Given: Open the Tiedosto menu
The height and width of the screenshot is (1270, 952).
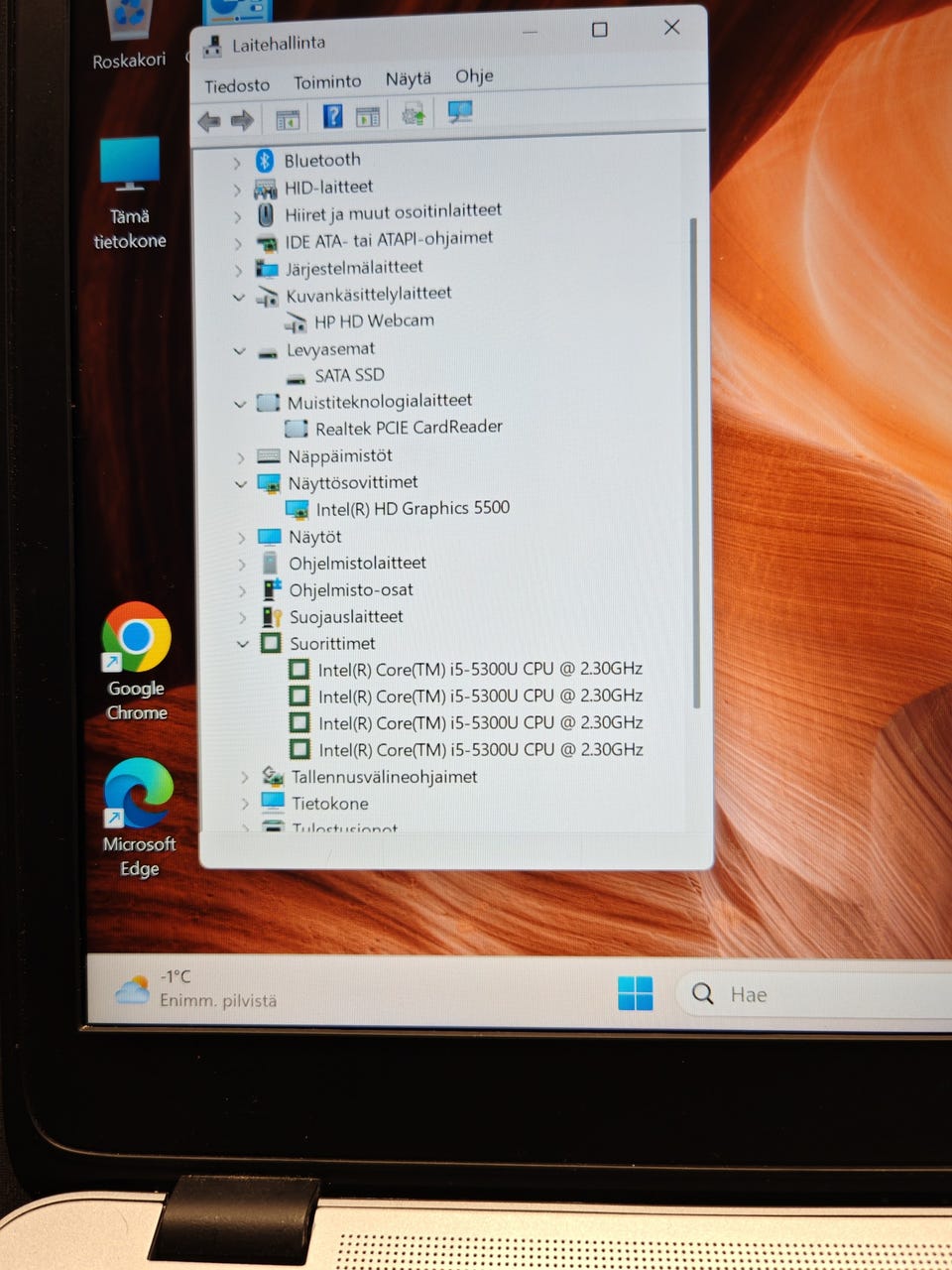Looking at the screenshot, I should pos(237,86).
